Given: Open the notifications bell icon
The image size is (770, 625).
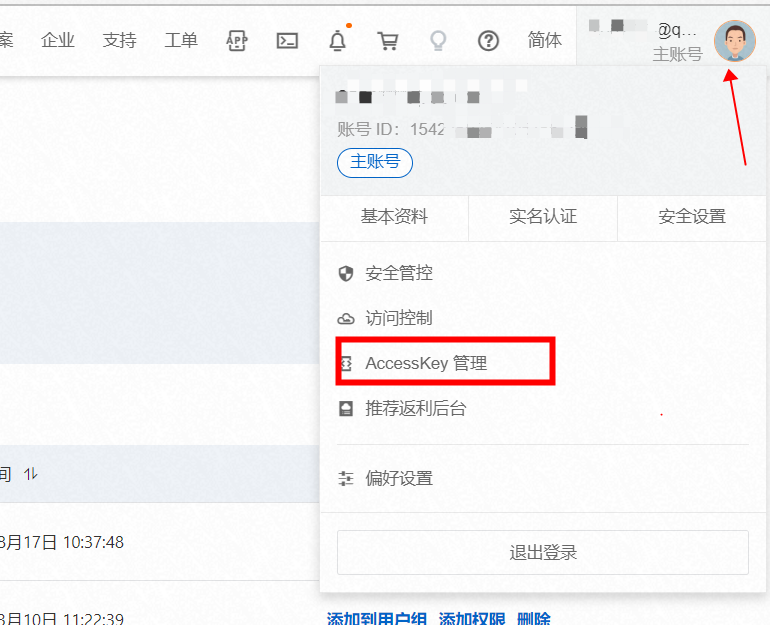Looking at the screenshot, I should [338, 41].
